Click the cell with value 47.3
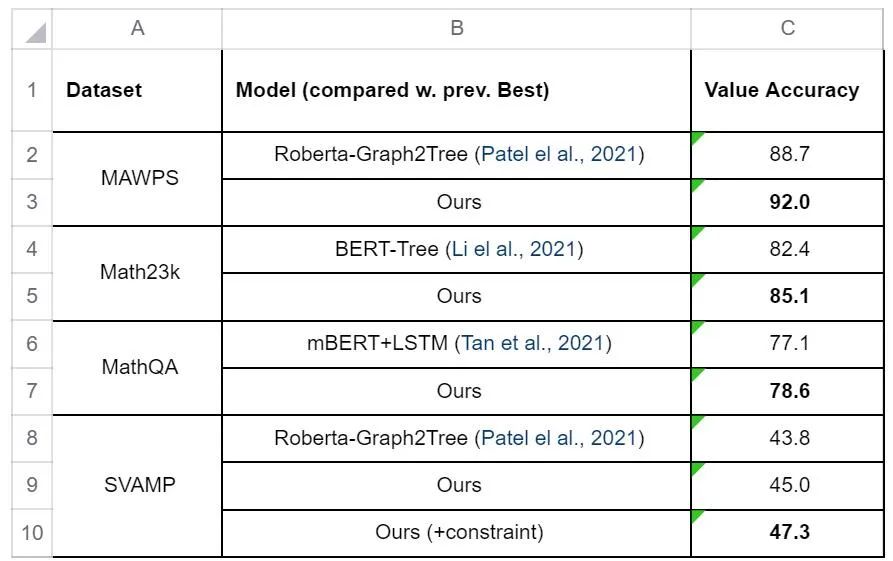The image size is (893, 561). click(x=788, y=532)
